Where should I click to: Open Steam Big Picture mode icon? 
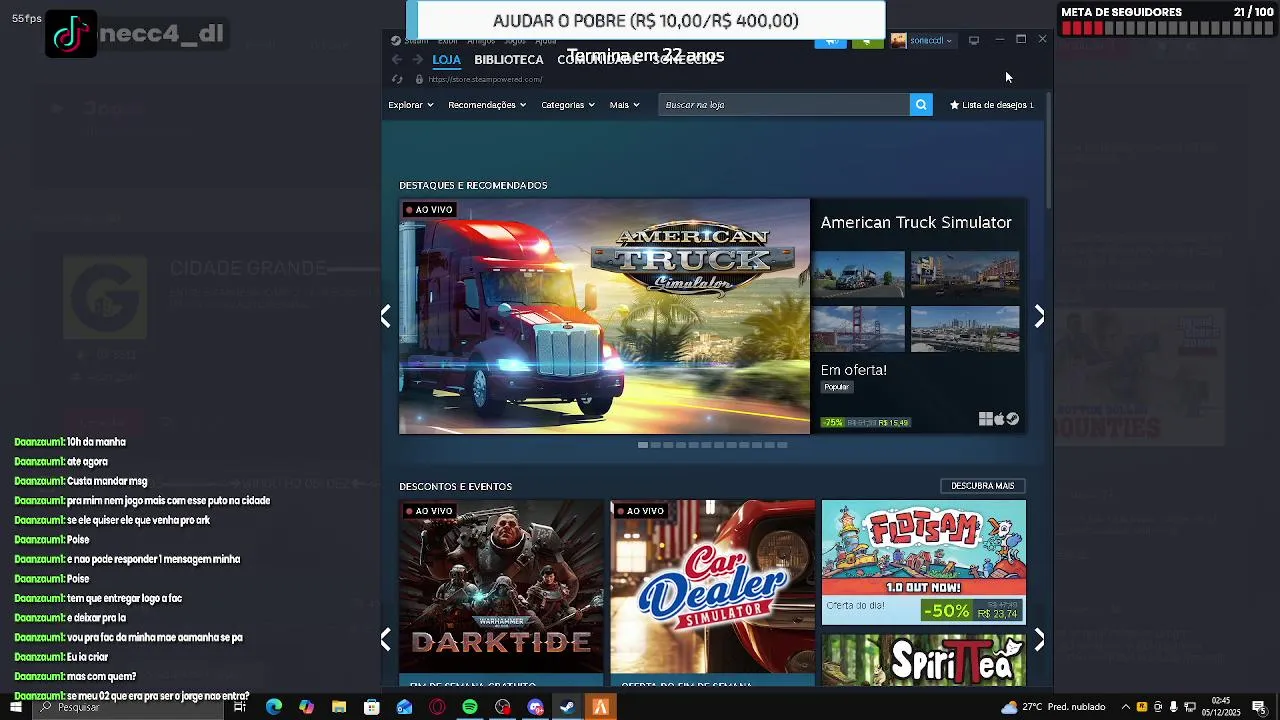[x=974, y=40]
